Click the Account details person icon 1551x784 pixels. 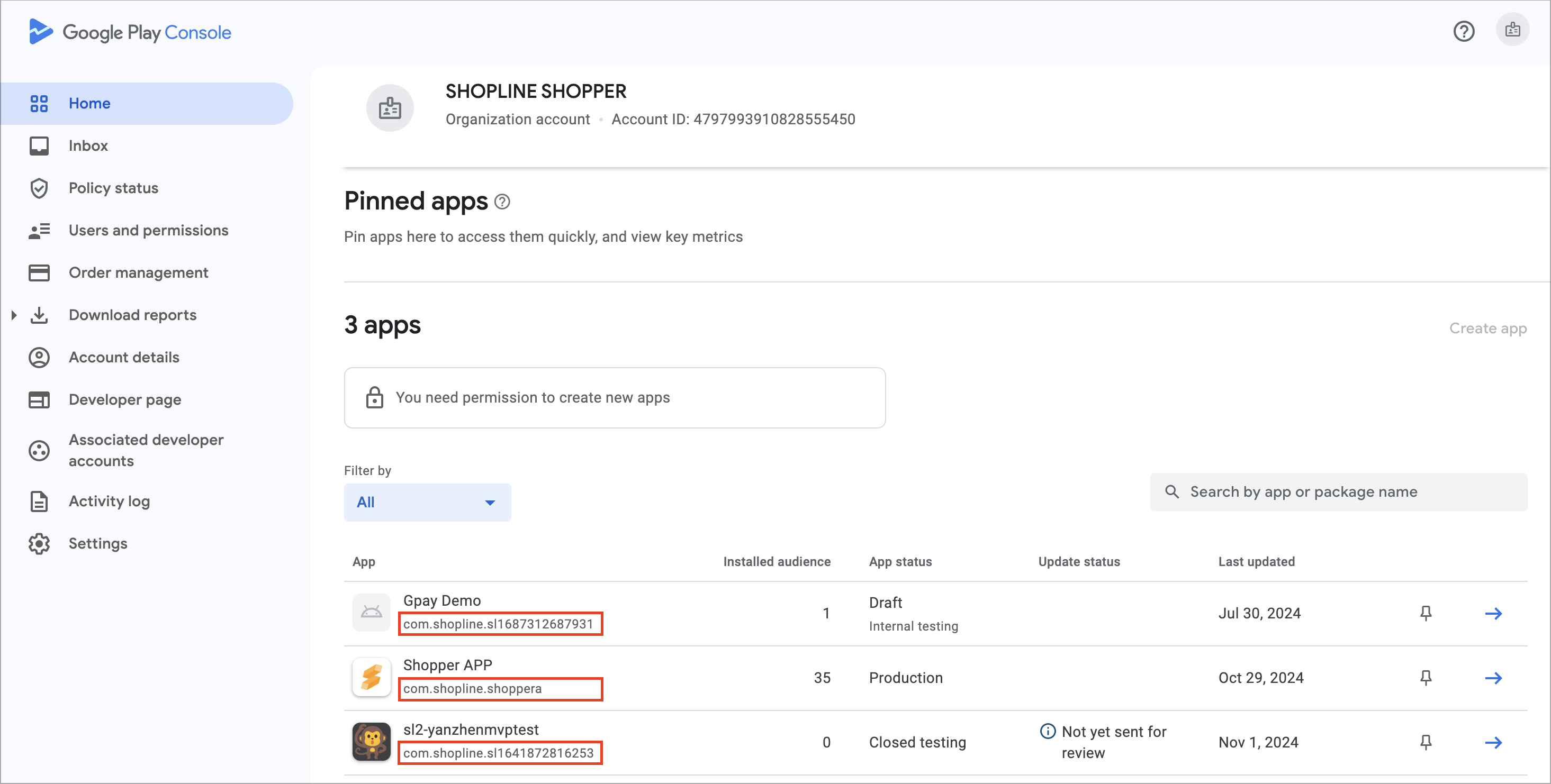pos(39,358)
